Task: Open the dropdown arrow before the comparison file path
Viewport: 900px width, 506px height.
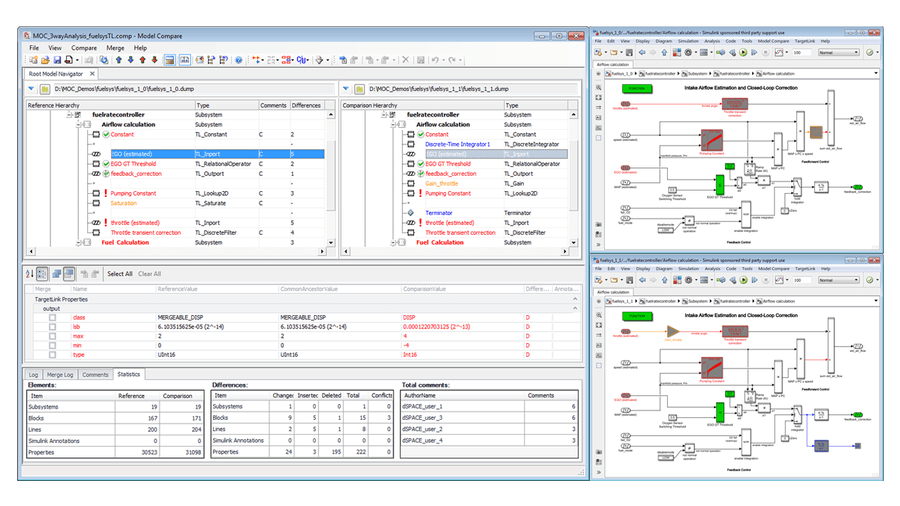Action: [x=346, y=89]
